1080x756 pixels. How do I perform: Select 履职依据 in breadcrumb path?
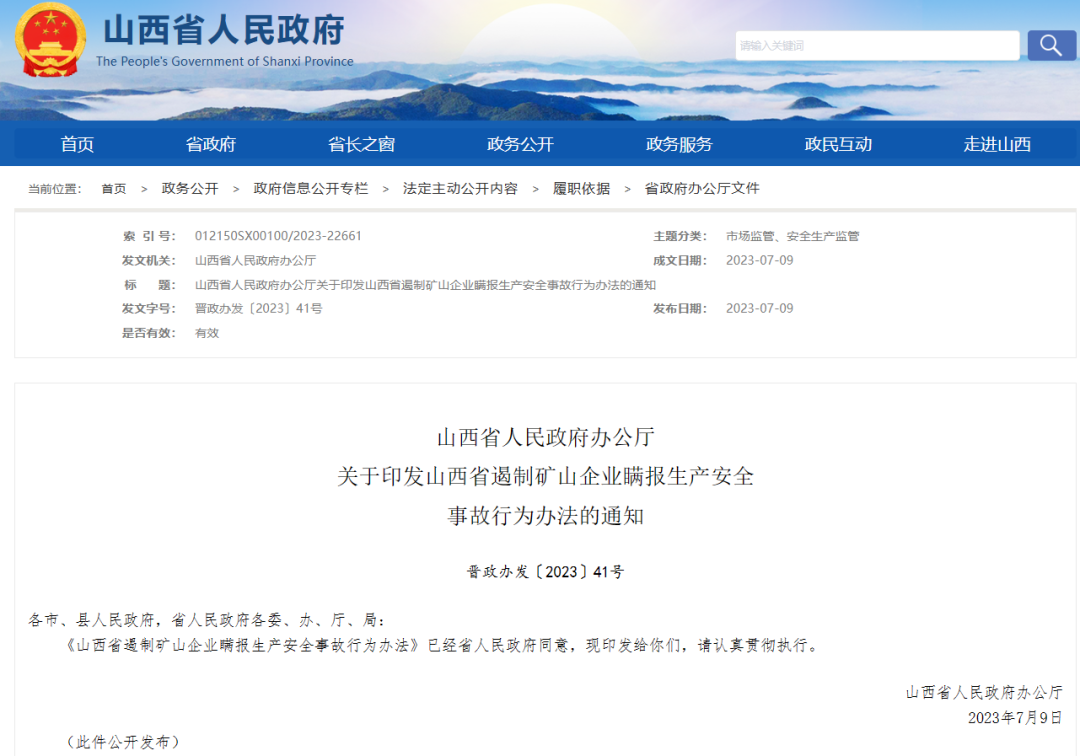pyautogui.click(x=581, y=189)
